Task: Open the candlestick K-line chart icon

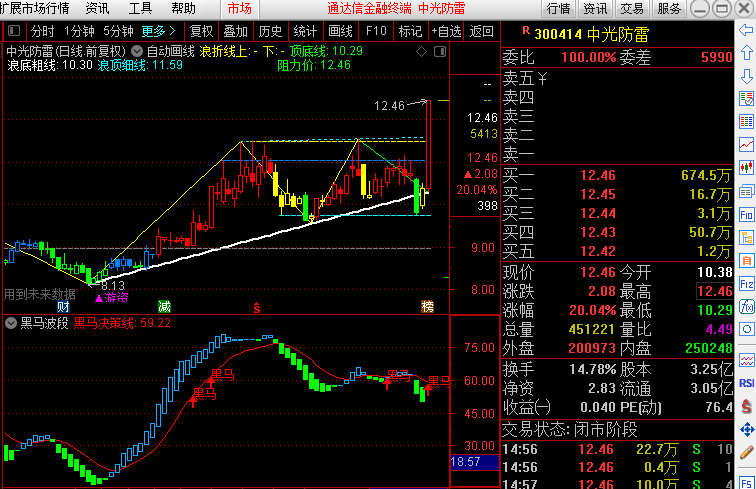Action: [746, 168]
